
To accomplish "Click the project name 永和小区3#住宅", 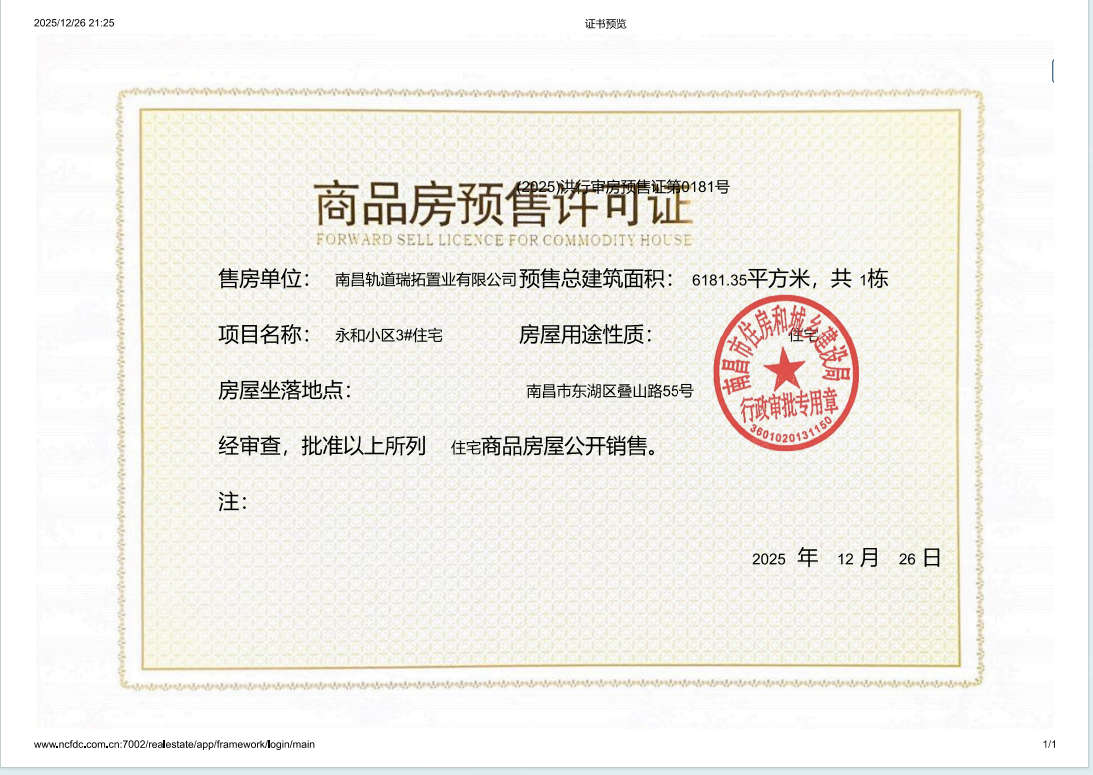I will (x=388, y=335).
